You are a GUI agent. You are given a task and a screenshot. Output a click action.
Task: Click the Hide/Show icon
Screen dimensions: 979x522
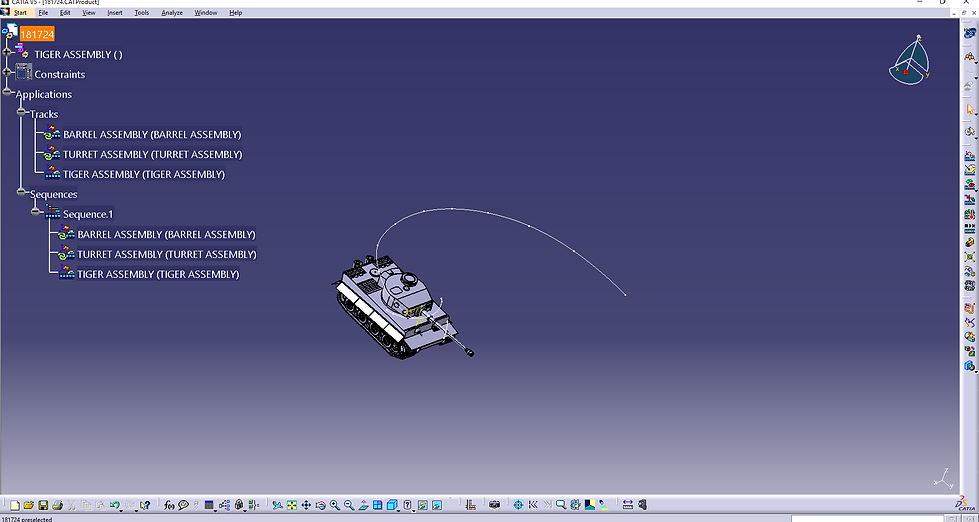423,505
